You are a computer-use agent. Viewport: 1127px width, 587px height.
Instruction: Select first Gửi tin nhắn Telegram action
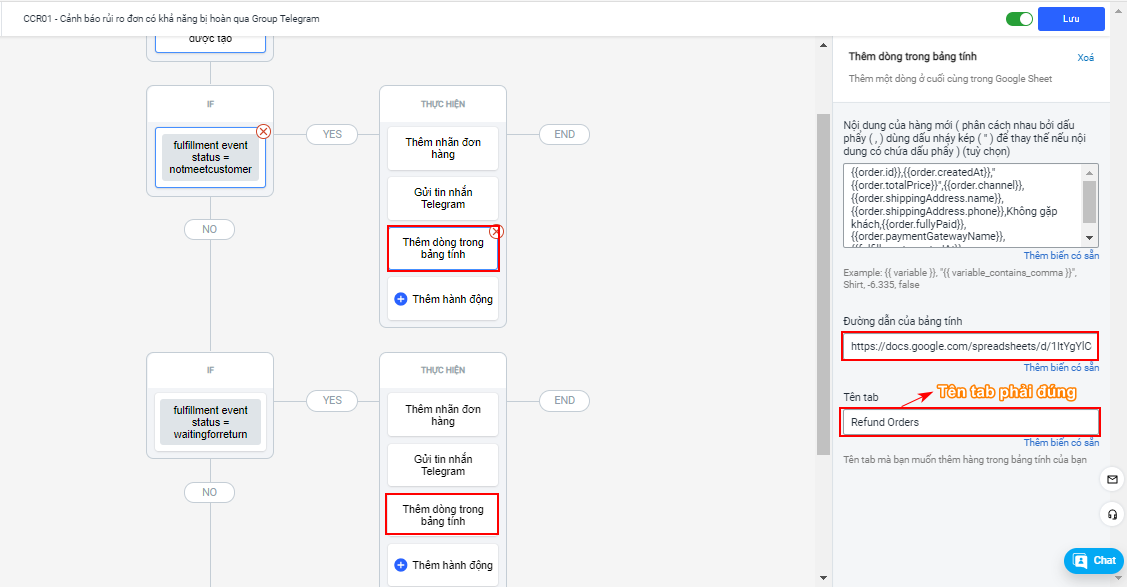coord(443,197)
